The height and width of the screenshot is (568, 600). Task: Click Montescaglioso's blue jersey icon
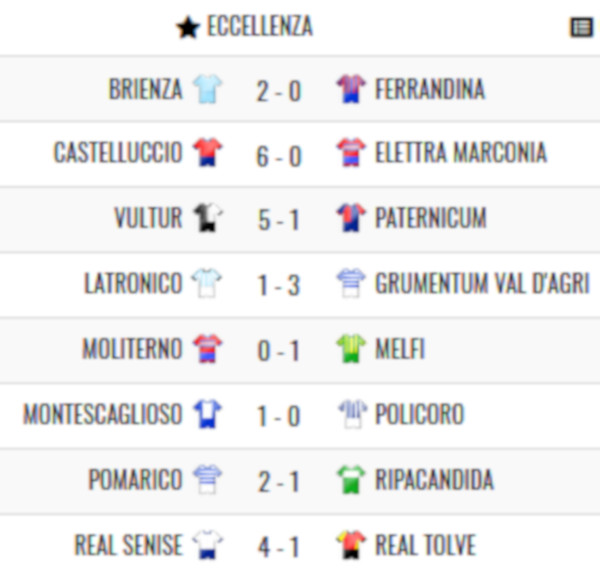pyautogui.click(x=207, y=414)
